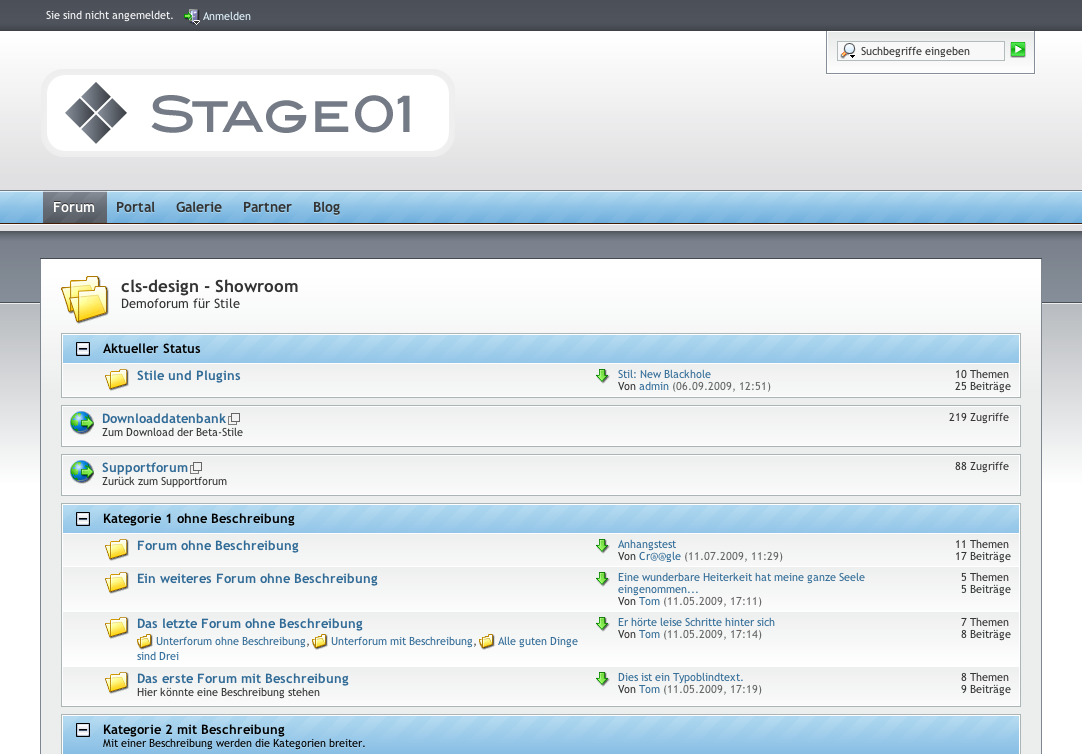Collapse Kategorie 1 ohne Beschreibung section
Image resolution: width=1082 pixels, height=754 pixels.
84,519
